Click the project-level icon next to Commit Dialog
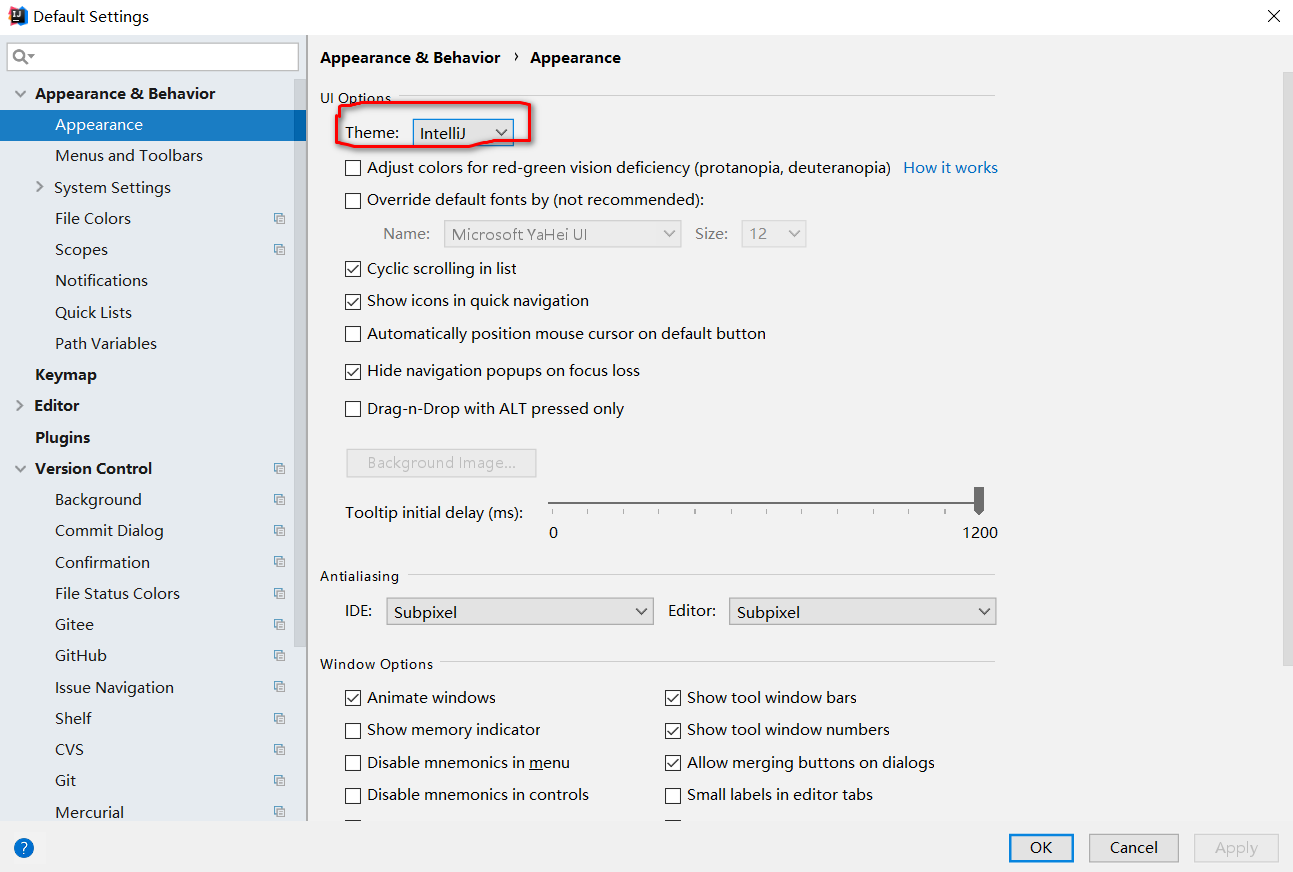The width and height of the screenshot is (1293, 872). tap(279, 531)
